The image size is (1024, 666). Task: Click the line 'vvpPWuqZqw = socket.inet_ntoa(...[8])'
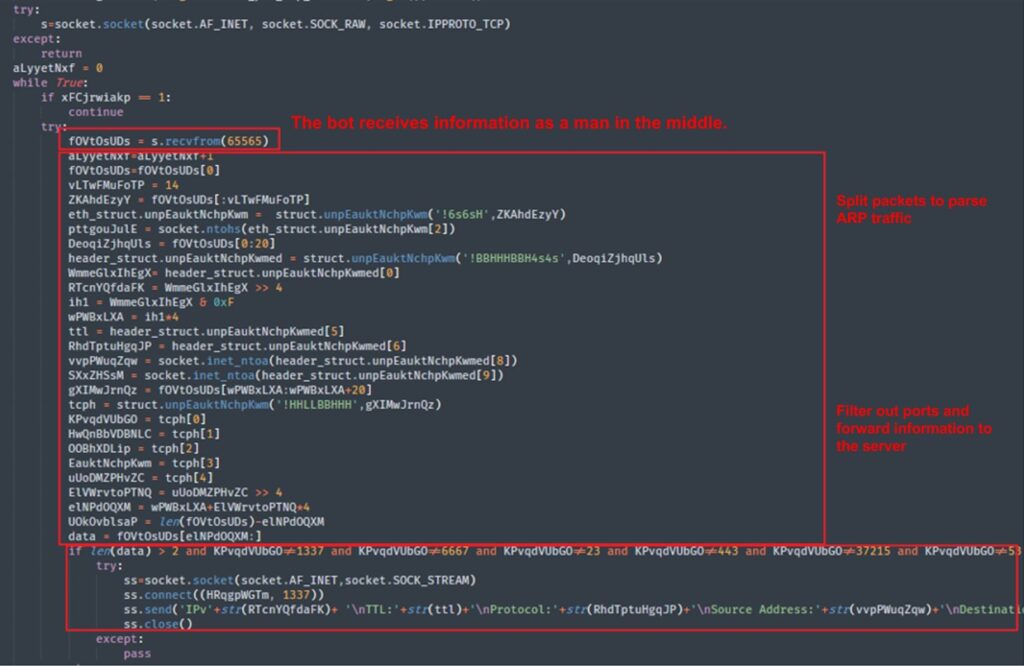click(x=293, y=360)
